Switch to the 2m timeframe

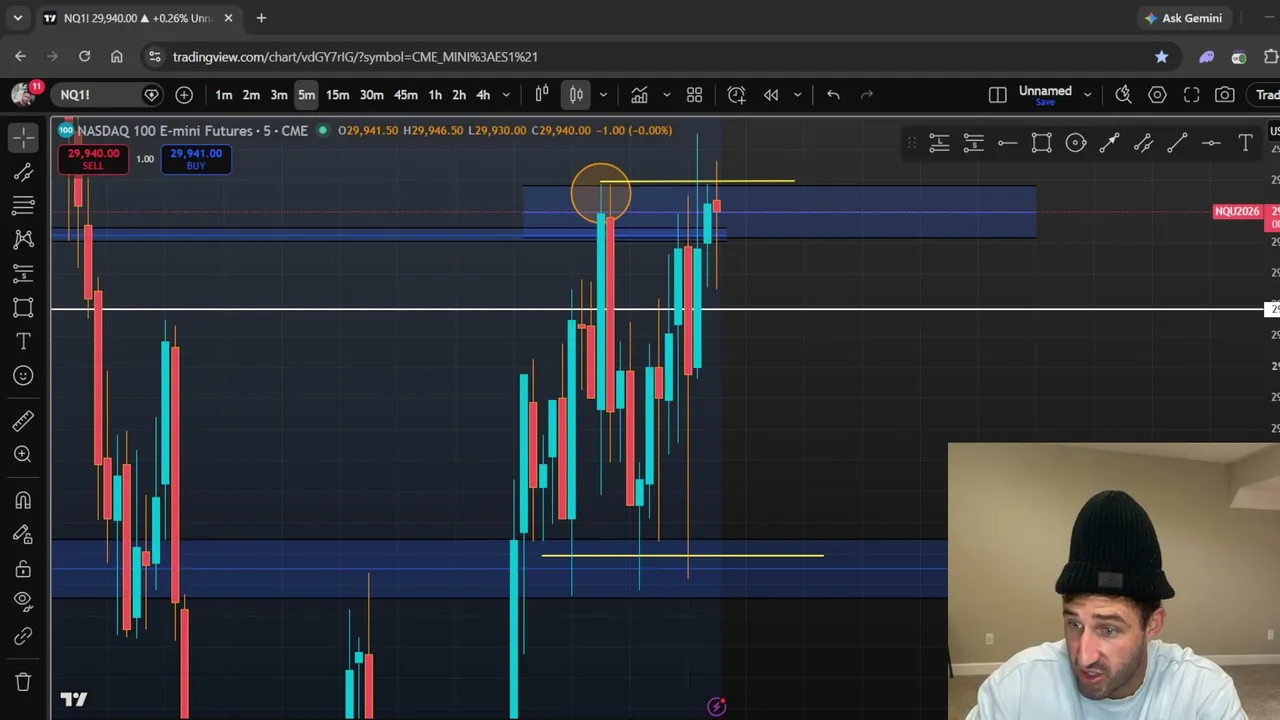[x=251, y=95]
